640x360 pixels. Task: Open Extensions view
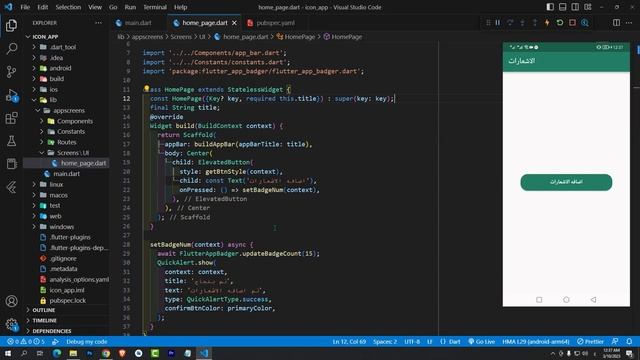click(x=11, y=118)
